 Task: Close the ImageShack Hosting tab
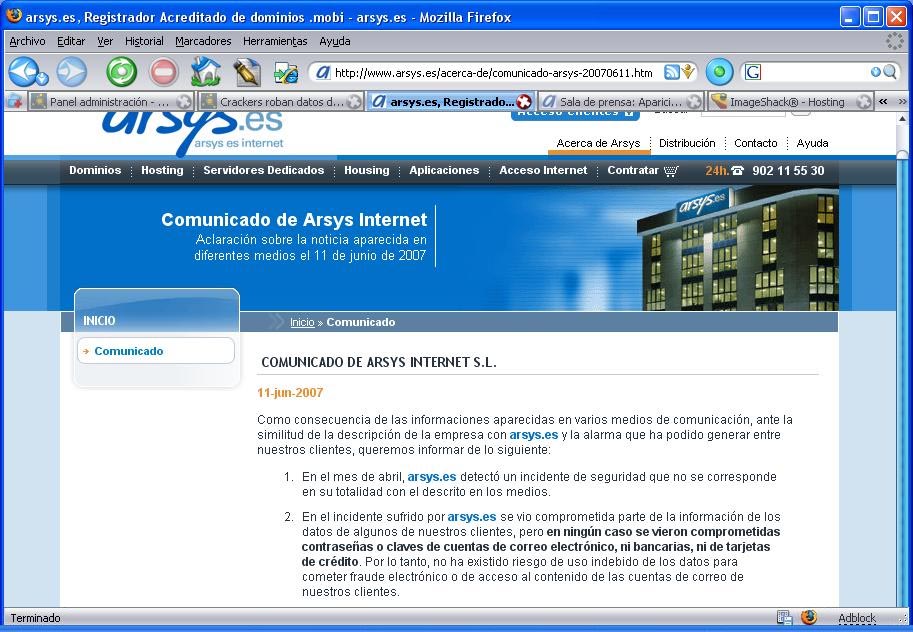pyautogui.click(x=864, y=101)
